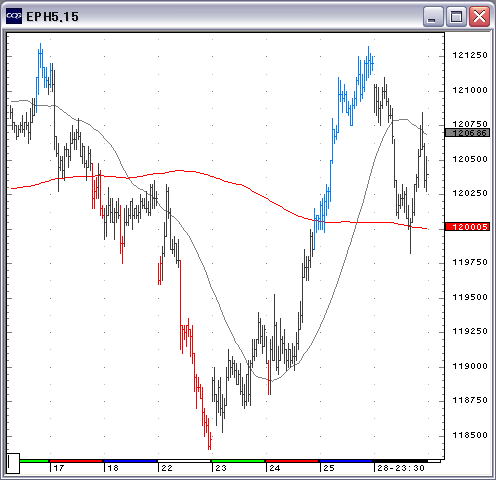Viewport: 496px width, 480px height.
Task: Select the 118500 price axis label
Action: point(470,435)
